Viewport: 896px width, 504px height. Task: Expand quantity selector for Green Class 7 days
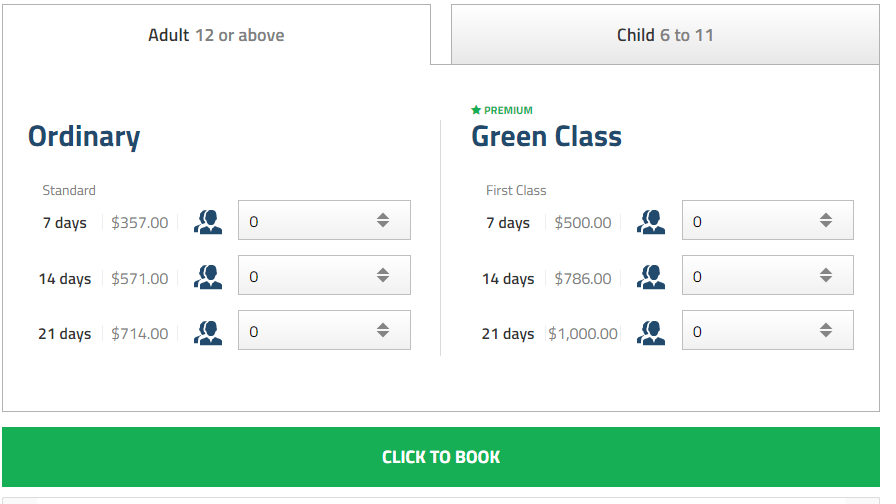coord(826,221)
